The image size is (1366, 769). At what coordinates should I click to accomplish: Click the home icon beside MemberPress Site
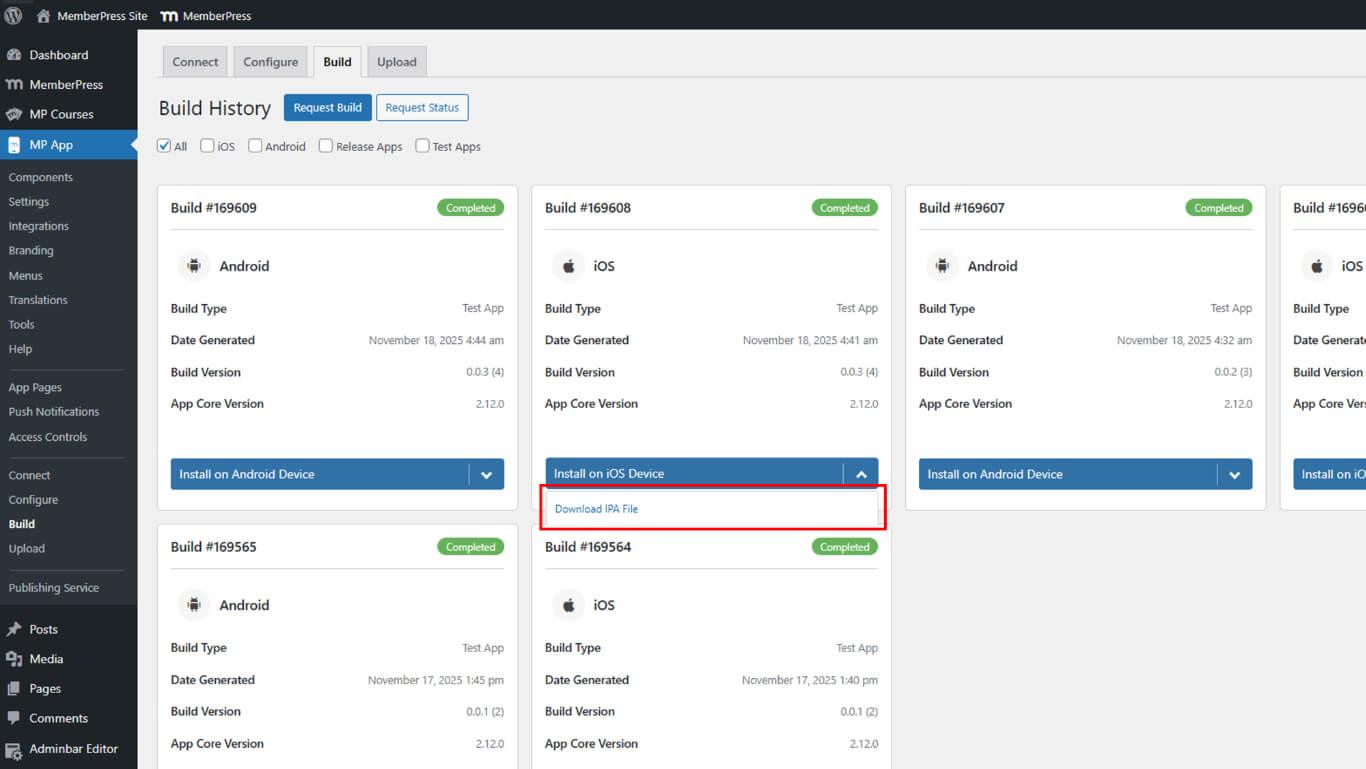[43, 16]
